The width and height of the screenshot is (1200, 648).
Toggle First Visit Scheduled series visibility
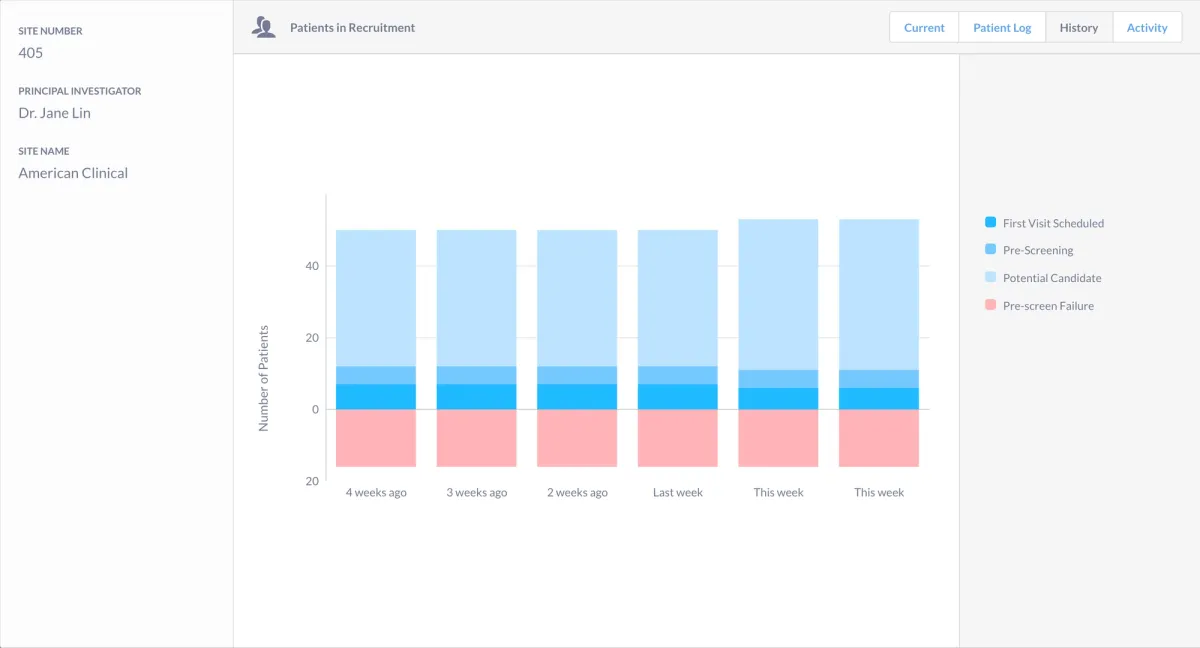[x=1043, y=222]
